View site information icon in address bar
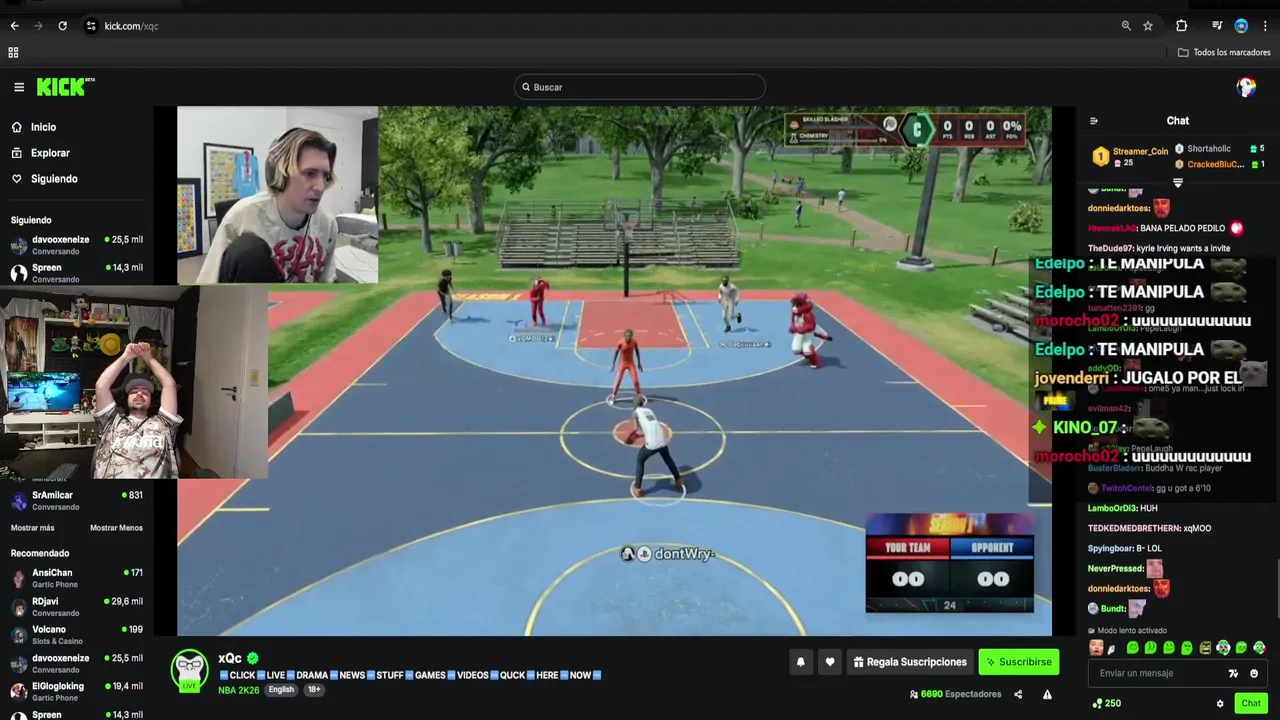 pos(91,26)
